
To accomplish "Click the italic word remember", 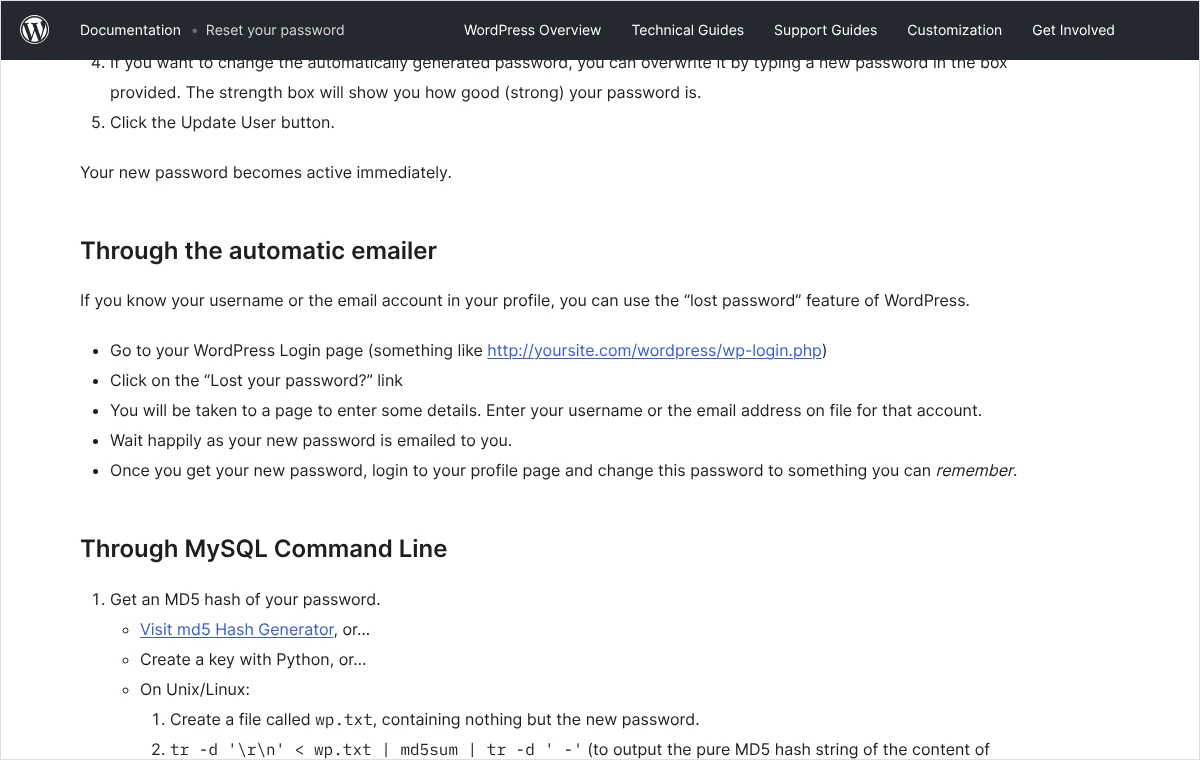I will coord(974,470).
